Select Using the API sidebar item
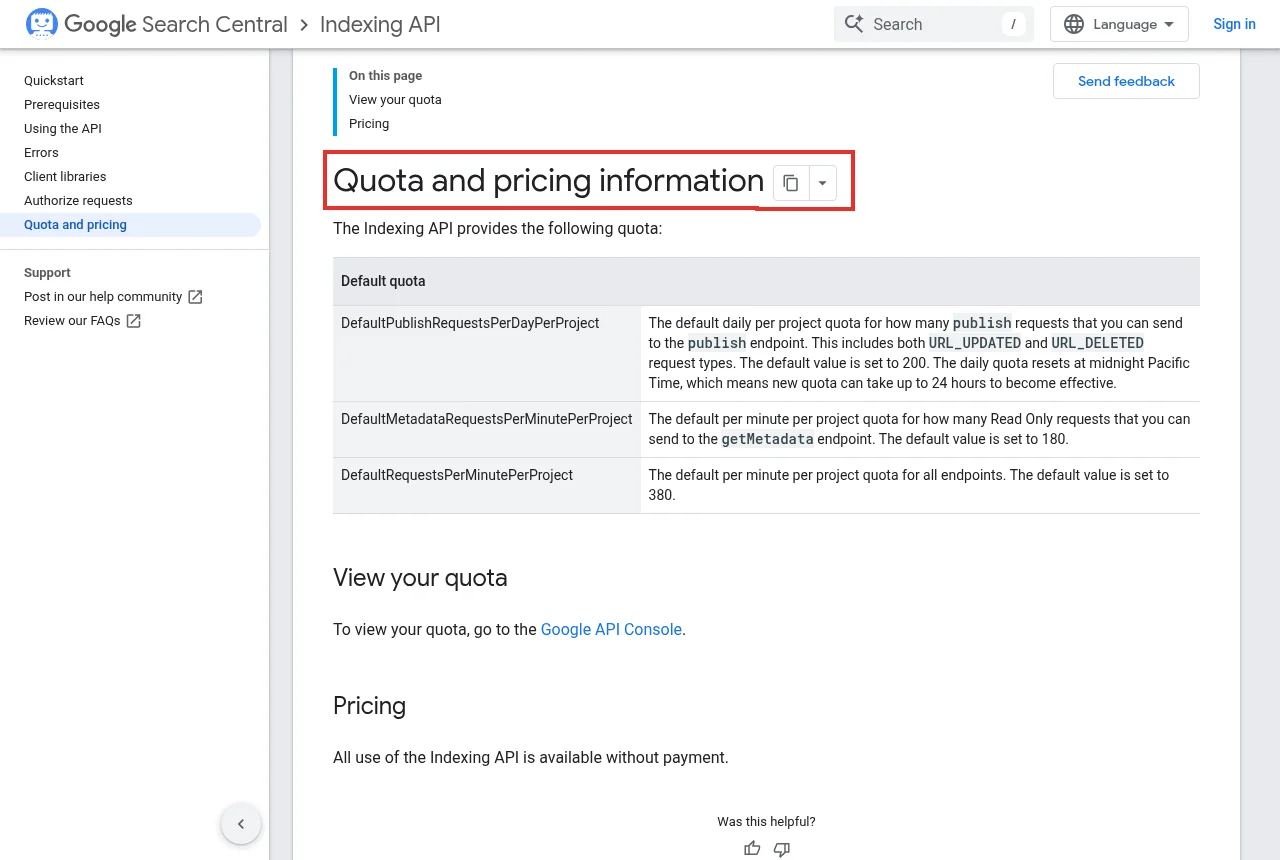Image resolution: width=1280 pixels, height=860 pixels. coord(63,129)
